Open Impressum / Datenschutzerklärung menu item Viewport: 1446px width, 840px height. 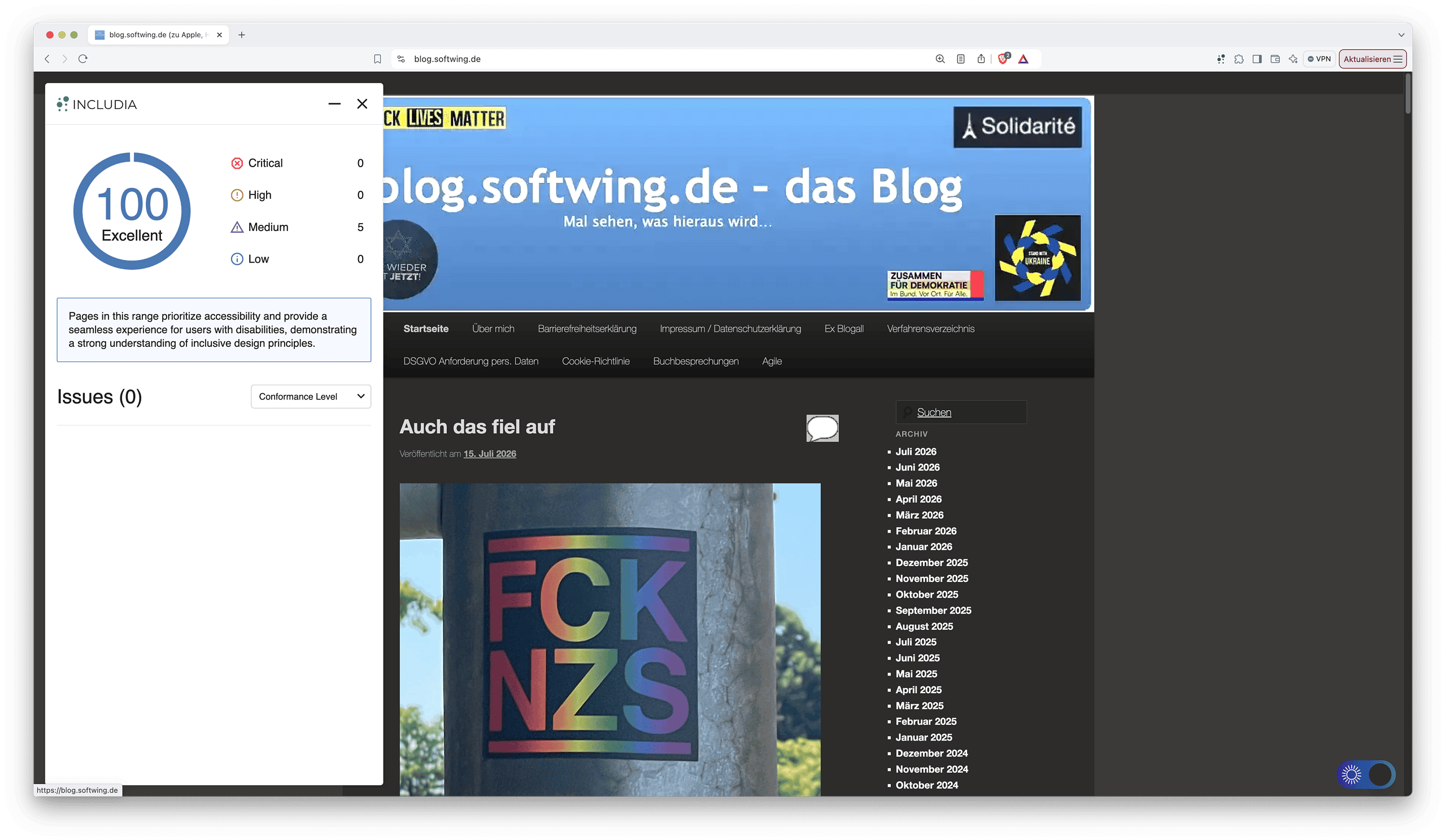[730, 329]
